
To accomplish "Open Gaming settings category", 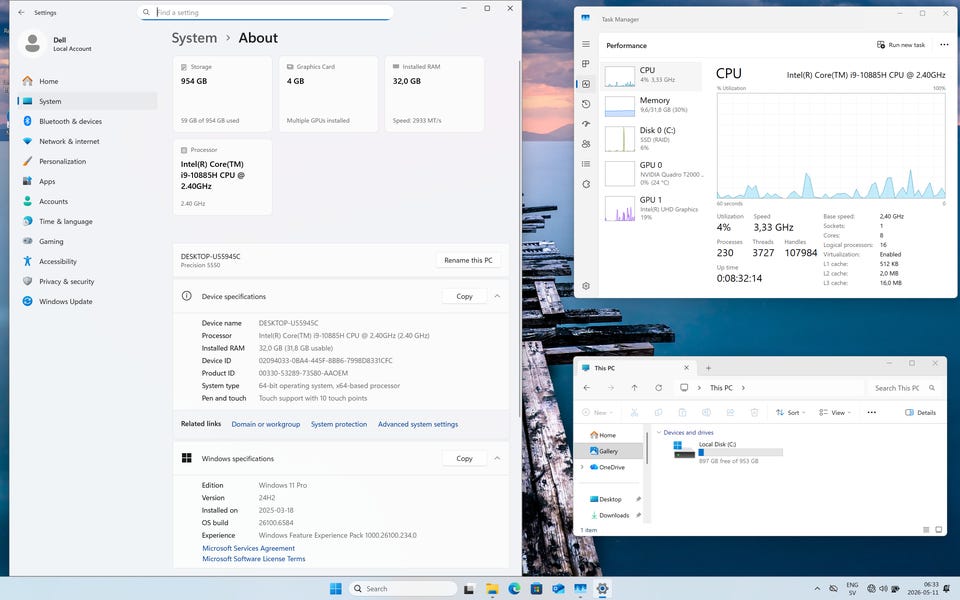I will (x=87, y=241).
